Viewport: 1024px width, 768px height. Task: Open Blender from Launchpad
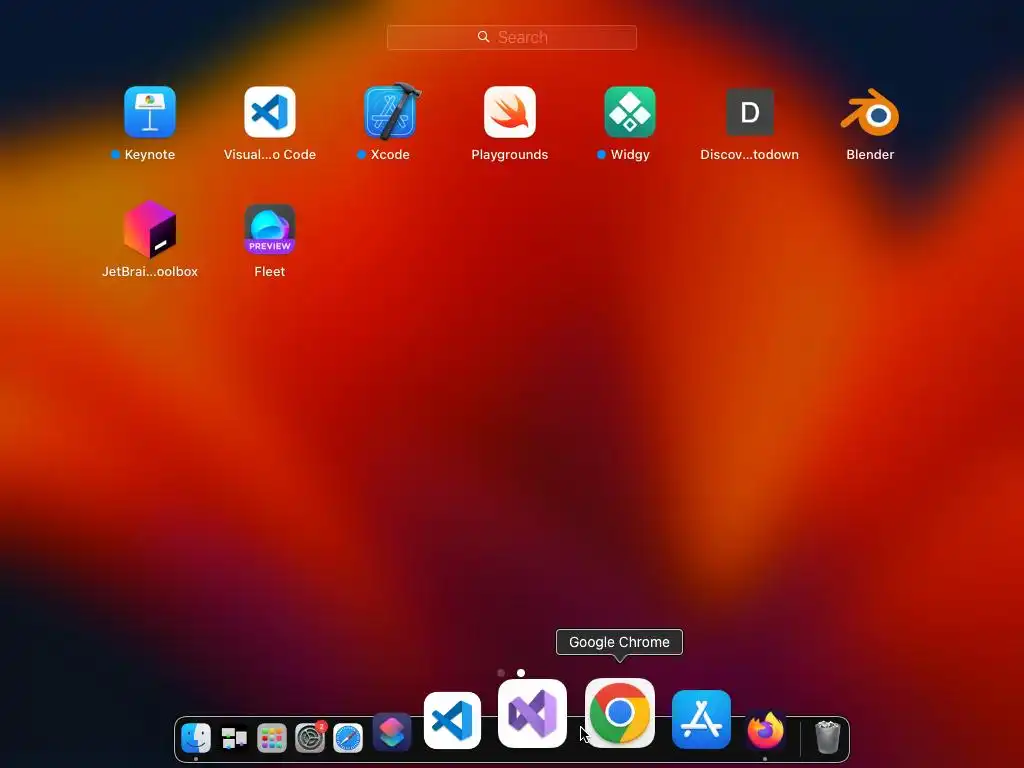click(x=870, y=112)
